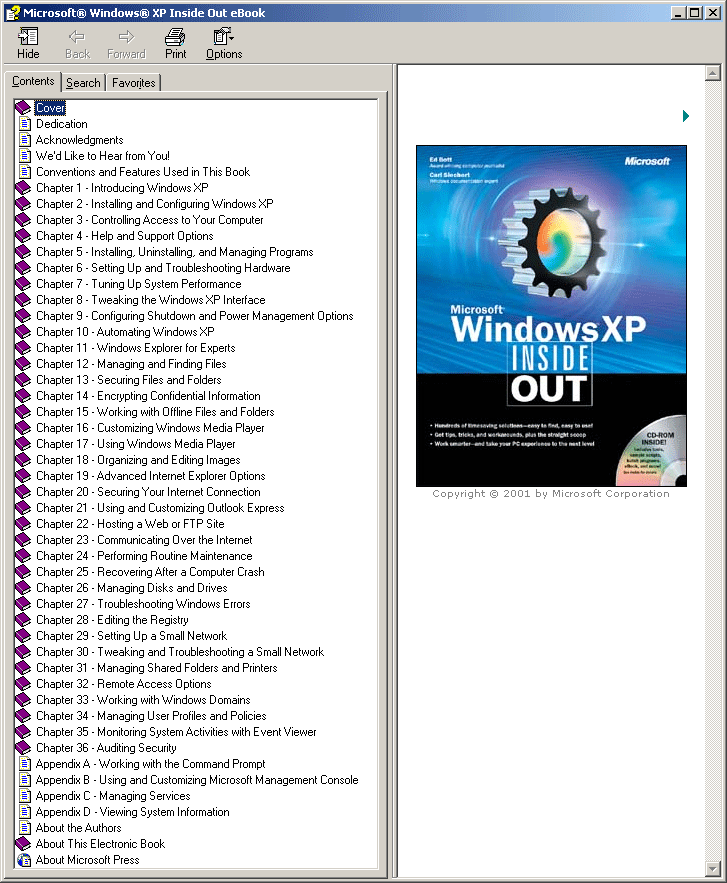The height and width of the screenshot is (883, 727).
Task: Select Appendix D - Viewing System Information
Action: pos(132,811)
